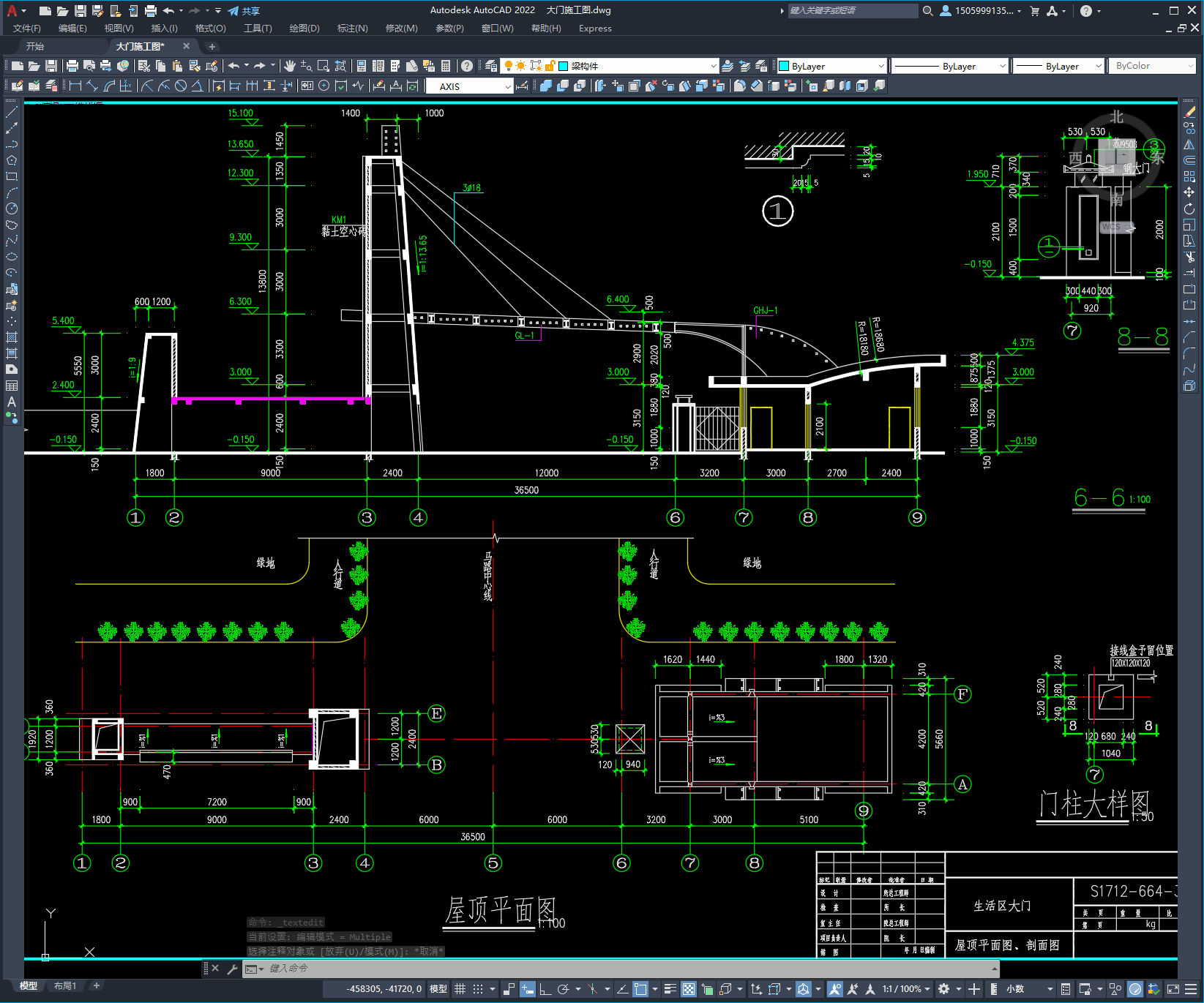Toggle transparency display in status bar
The image size is (1204, 1003).
pos(689,989)
